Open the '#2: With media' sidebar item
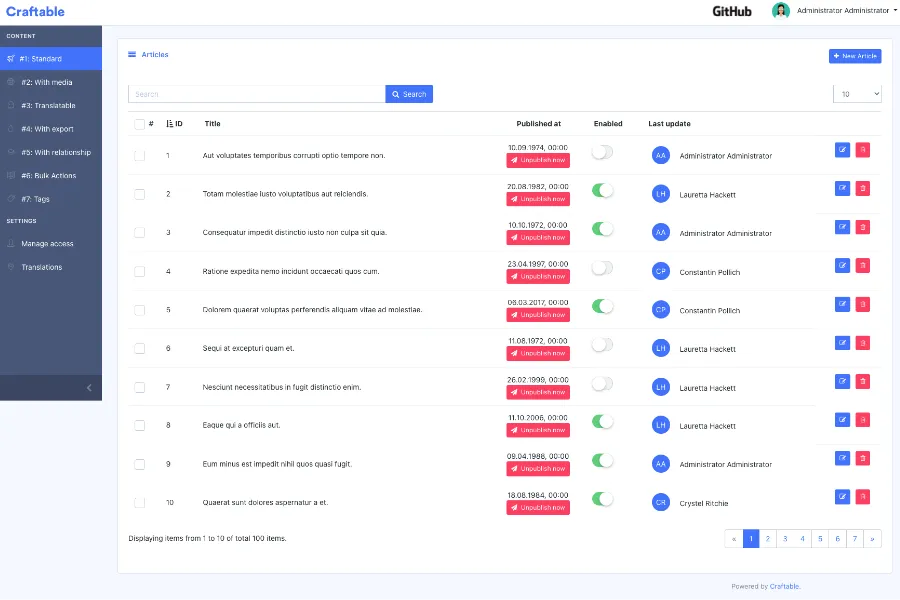 (47, 82)
